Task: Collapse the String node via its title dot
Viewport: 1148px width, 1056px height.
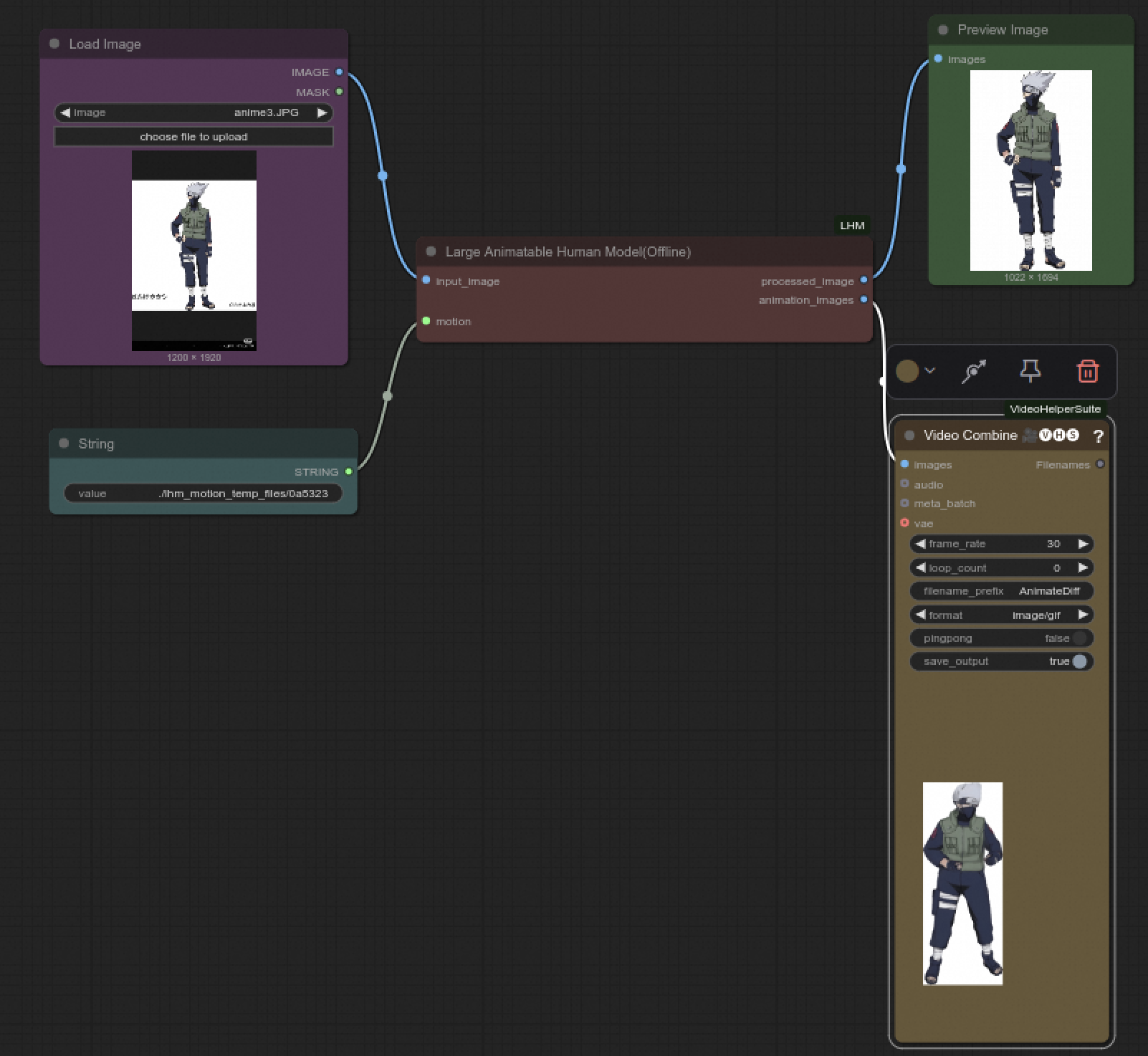Action: point(64,443)
